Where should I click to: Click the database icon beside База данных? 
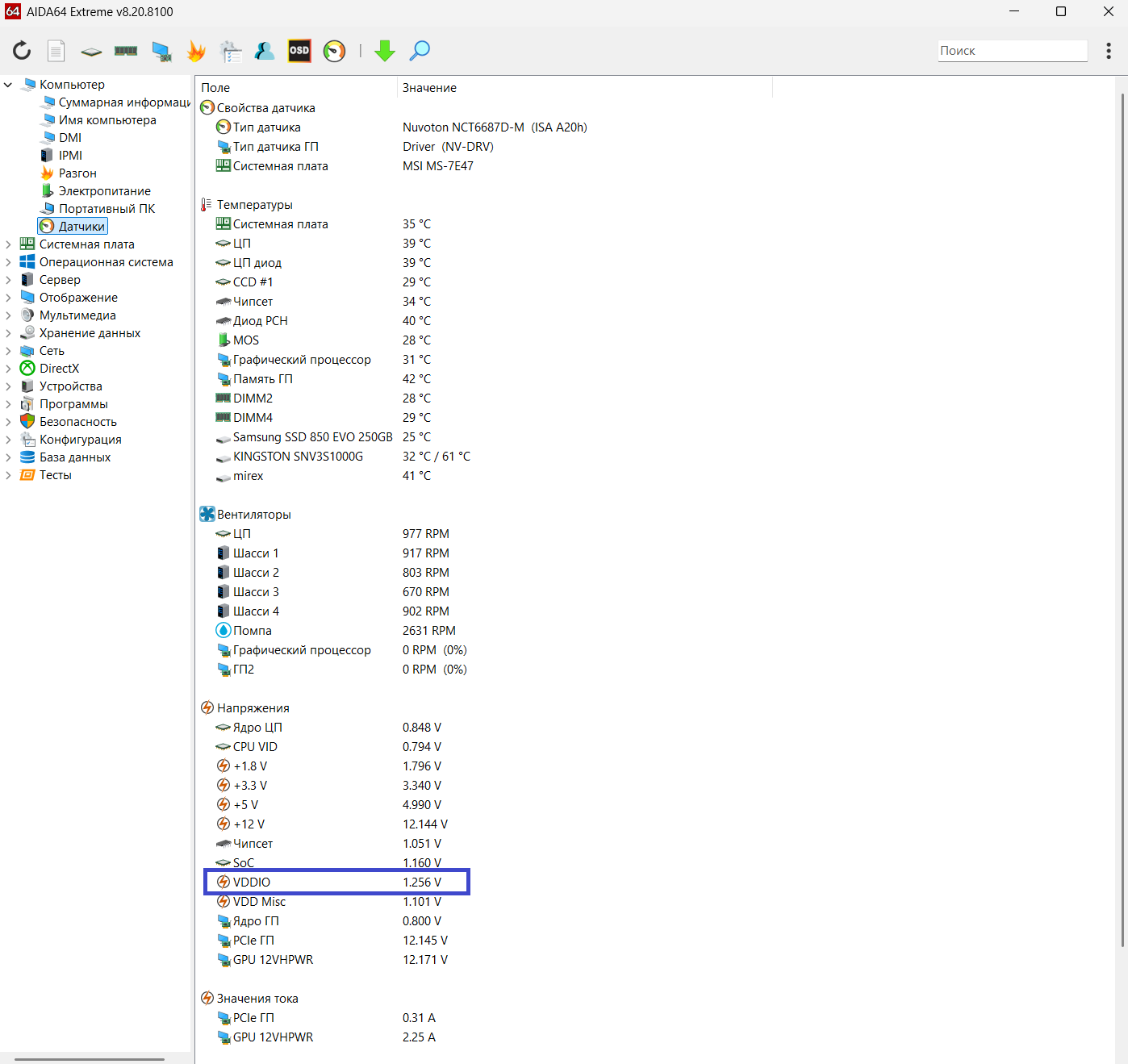coord(27,457)
